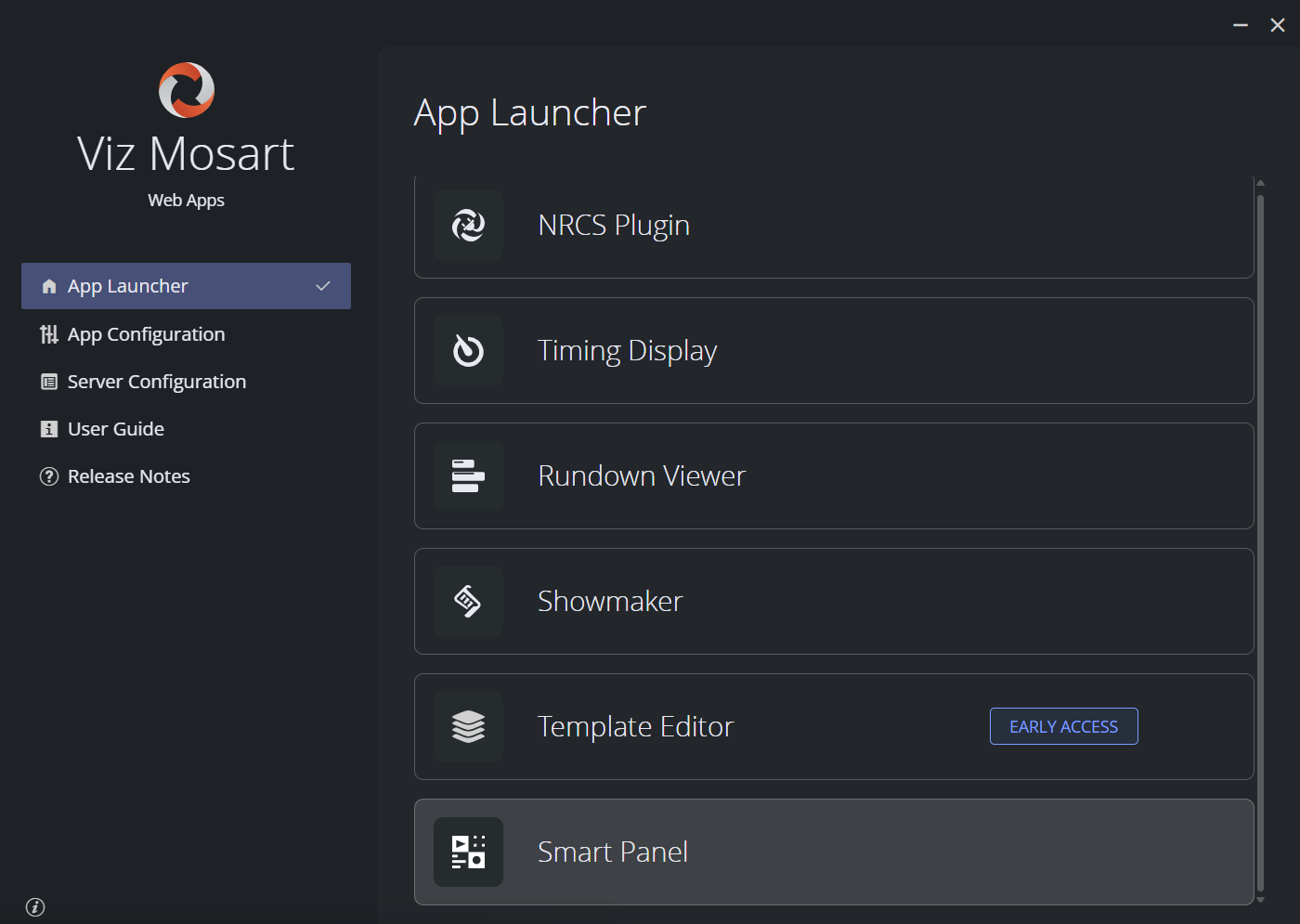1300x924 pixels.
Task: Click the Smart Panel app icon
Action: coord(468,852)
